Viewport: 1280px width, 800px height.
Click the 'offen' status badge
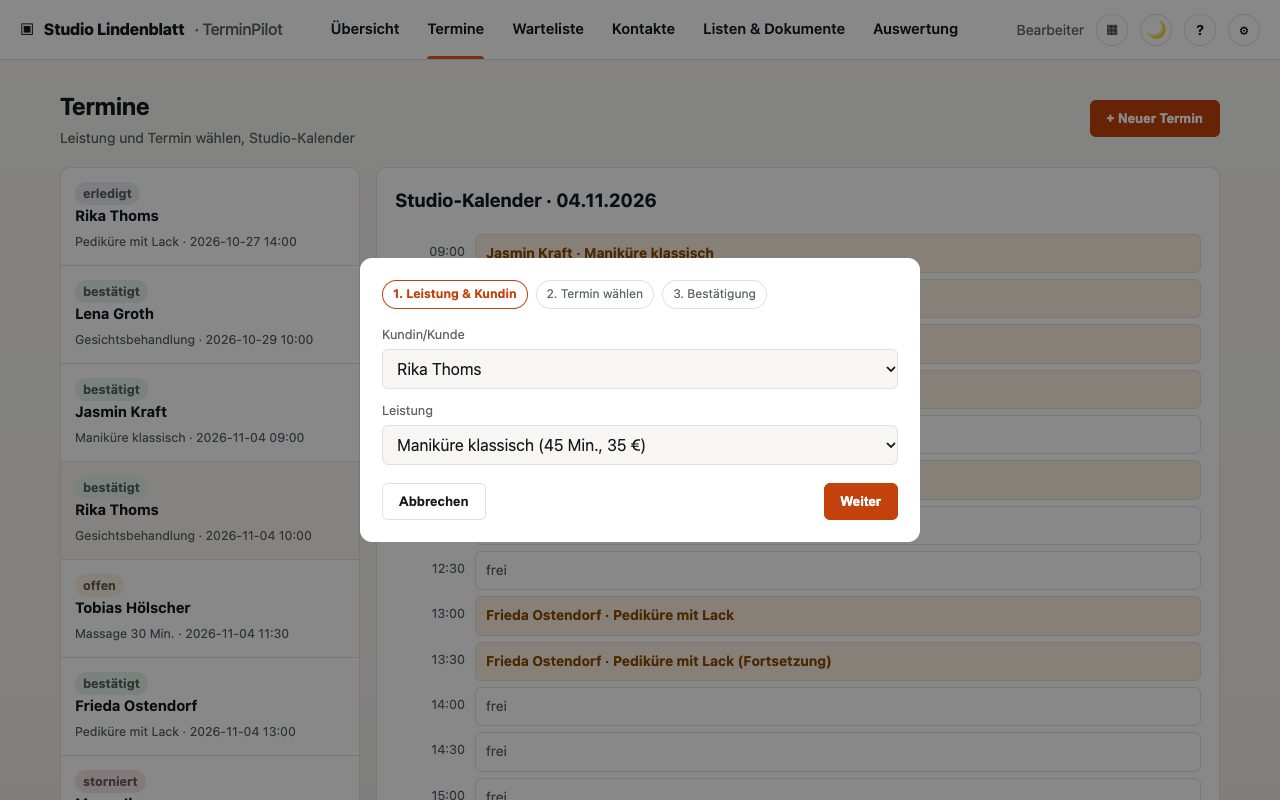100,586
